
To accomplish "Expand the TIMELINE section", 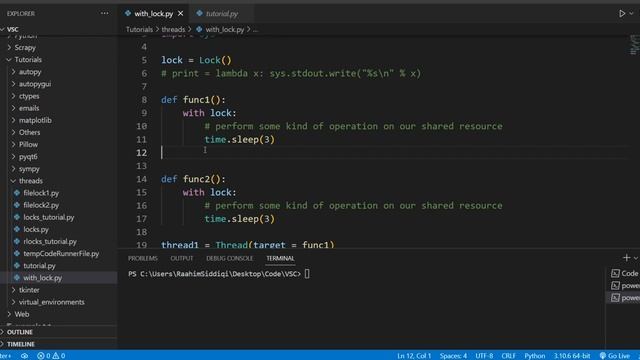I will coord(20,344).
